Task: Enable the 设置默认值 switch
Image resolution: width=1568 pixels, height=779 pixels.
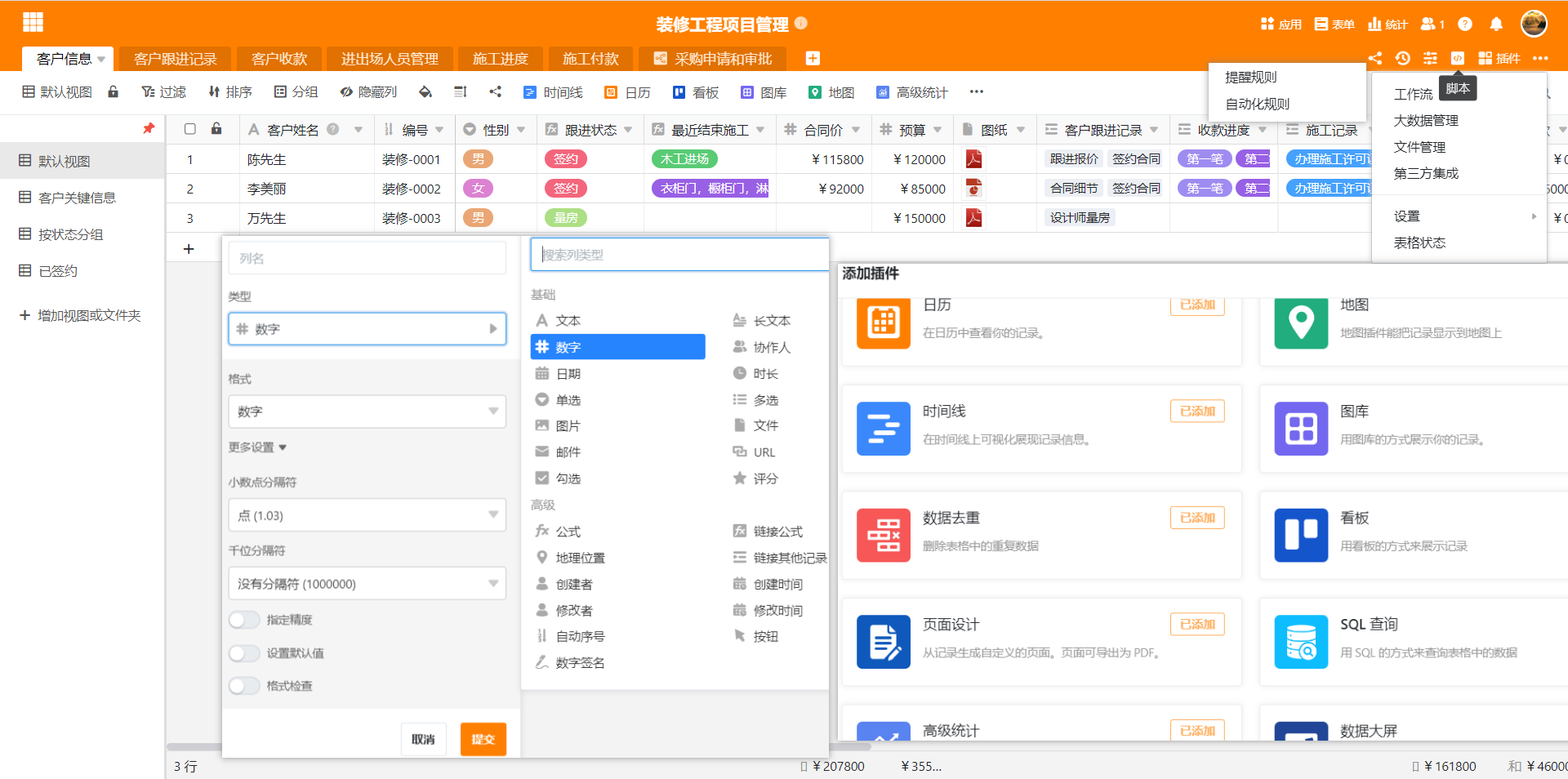Action: tap(243, 653)
